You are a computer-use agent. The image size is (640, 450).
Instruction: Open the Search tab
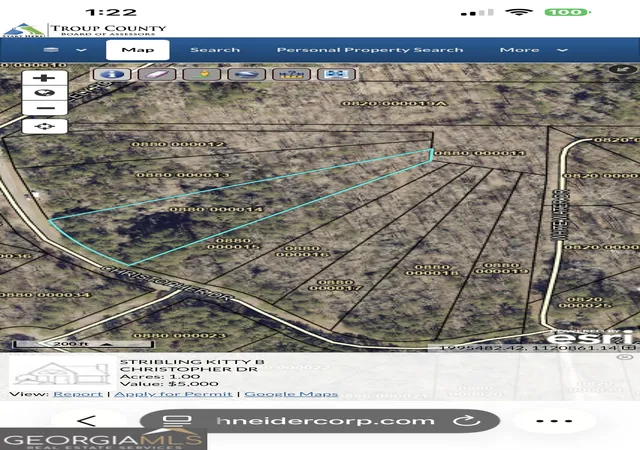(x=215, y=50)
